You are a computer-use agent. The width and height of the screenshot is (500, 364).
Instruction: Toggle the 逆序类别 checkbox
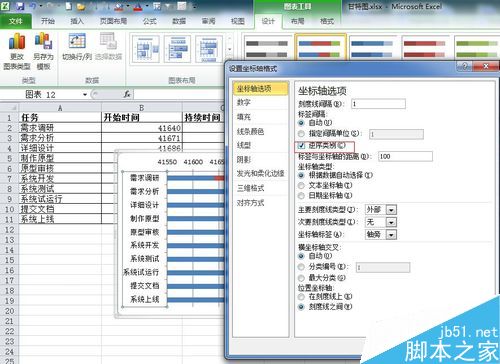click(x=301, y=145)
